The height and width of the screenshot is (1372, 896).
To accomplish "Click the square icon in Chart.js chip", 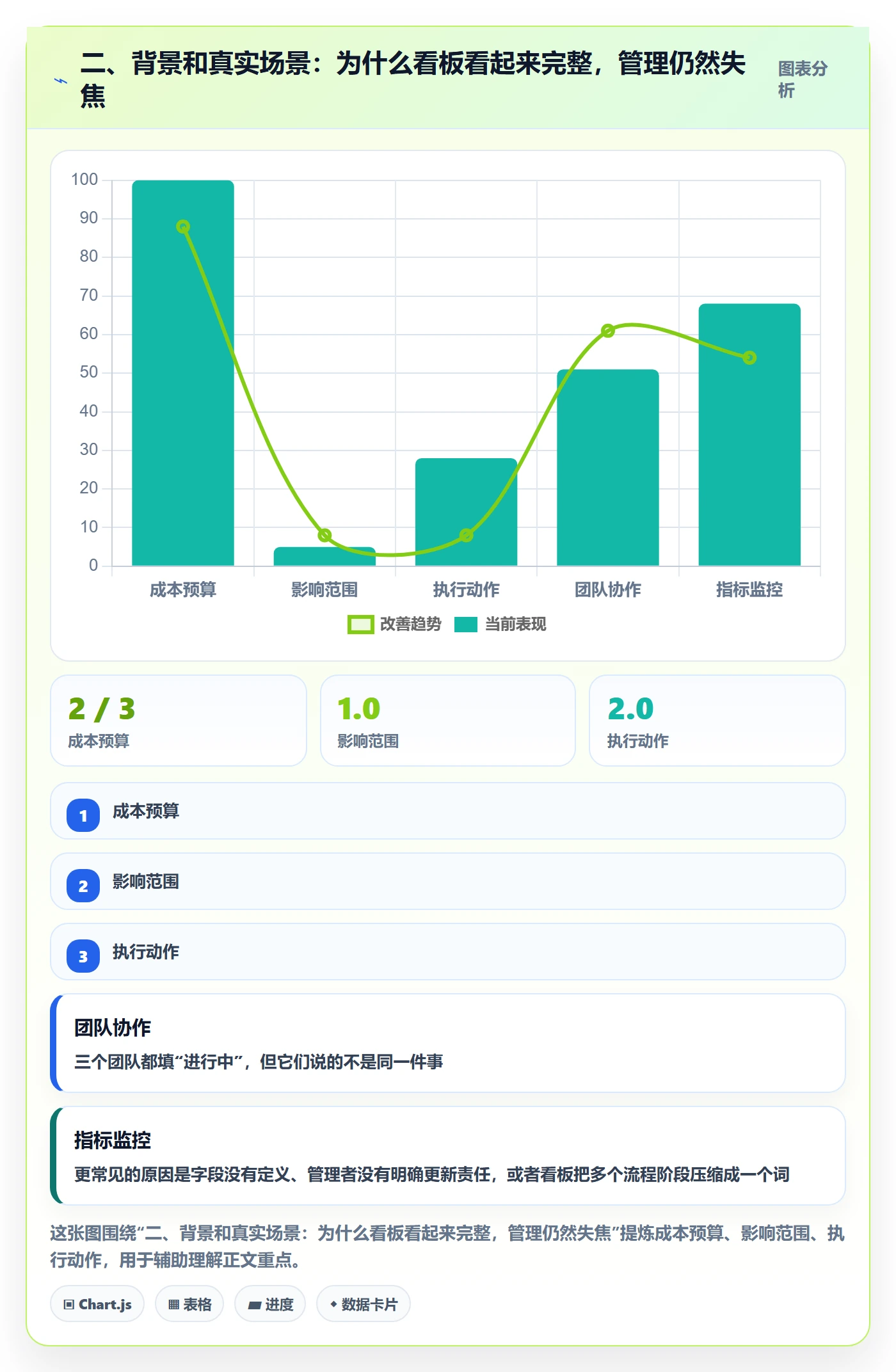I will (x=69, y=1305).
